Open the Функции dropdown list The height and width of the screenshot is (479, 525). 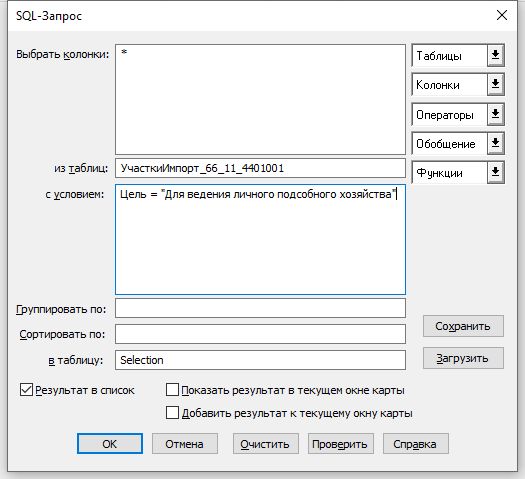point(458,173)
